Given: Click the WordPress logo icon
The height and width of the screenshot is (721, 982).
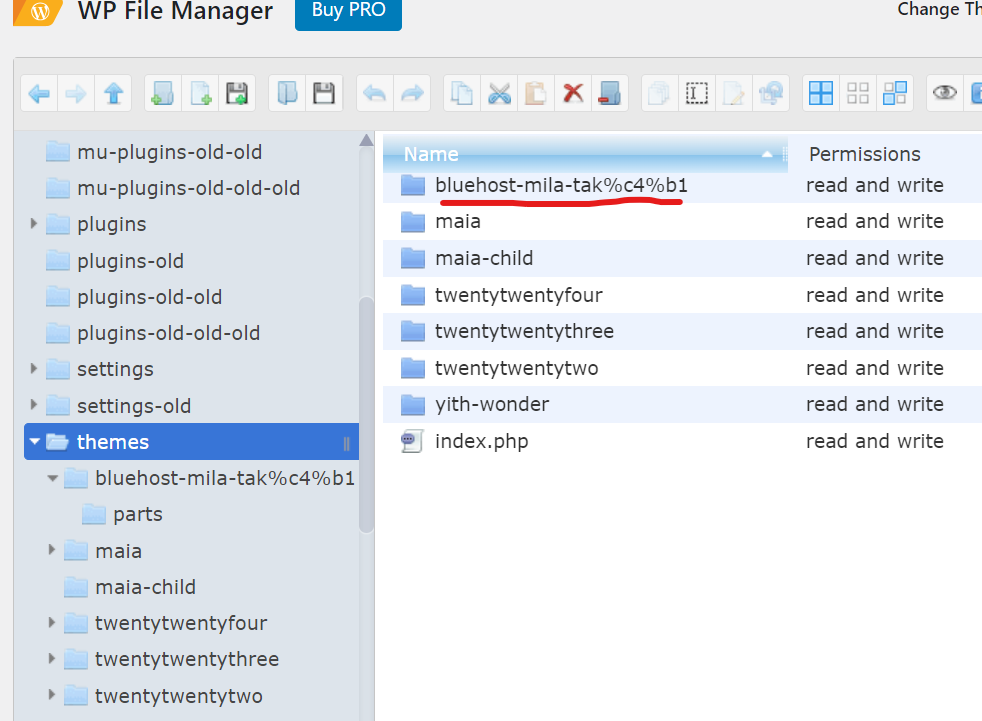Looking at the screenshot, I should [x=39, y=11].
